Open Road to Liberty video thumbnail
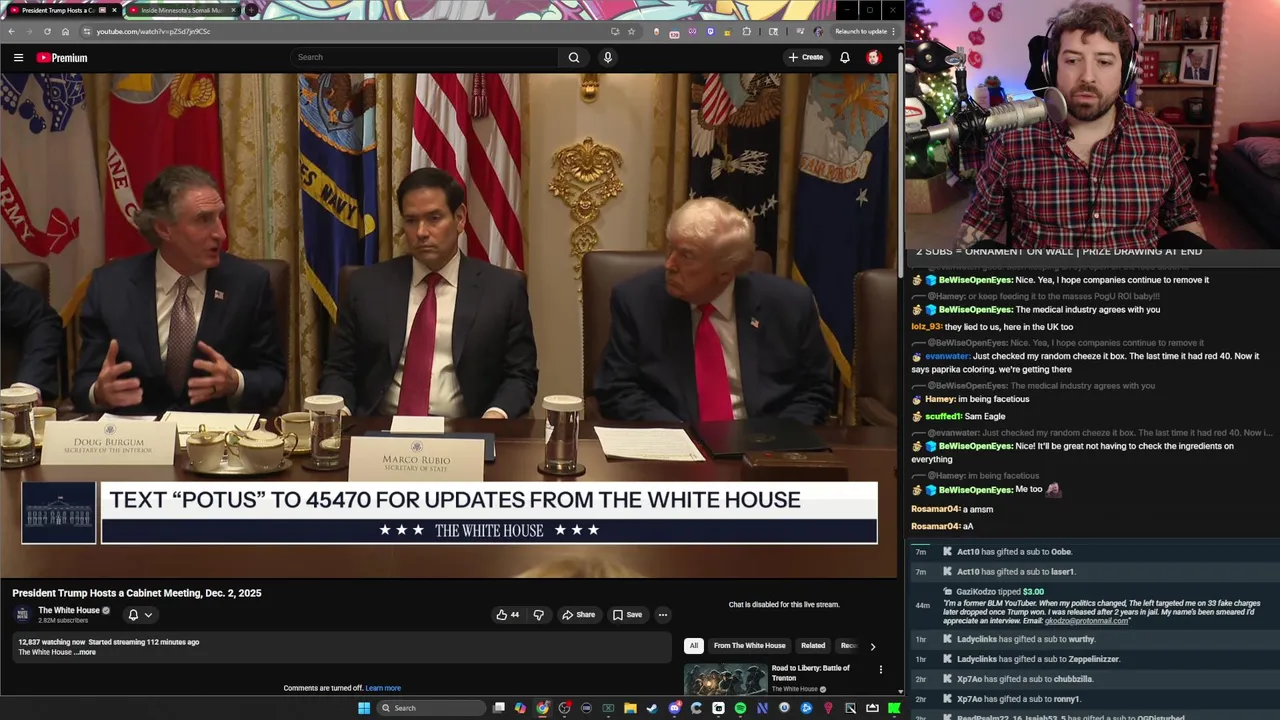Image resolution: width=1280 pixels, height=720 pixels. pos(725,679)
